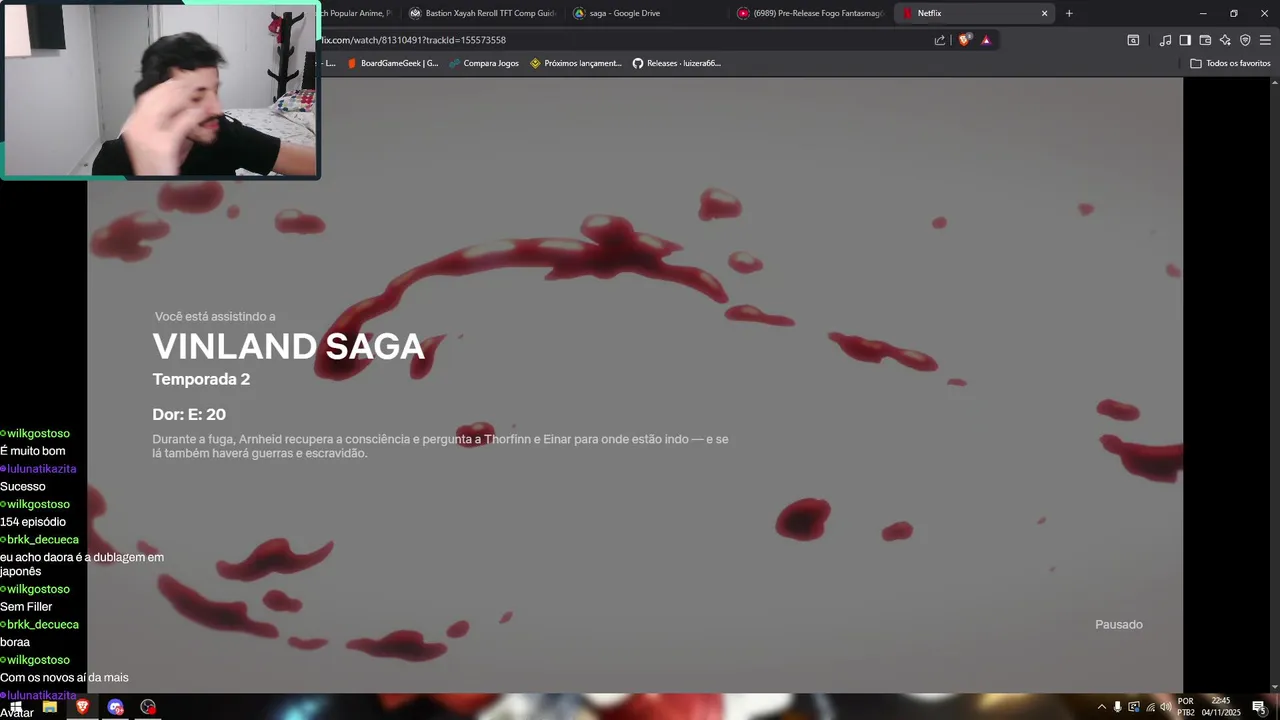The image size is (1280, 720).
Task: Open OBS Studio from the taskbar
Action: (x=148, y=707)
